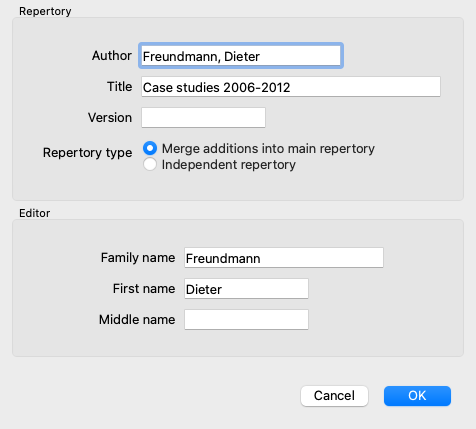Cancel the repertory dialog
The height and width of the screenshot is (429, 476).
(334, 396)
